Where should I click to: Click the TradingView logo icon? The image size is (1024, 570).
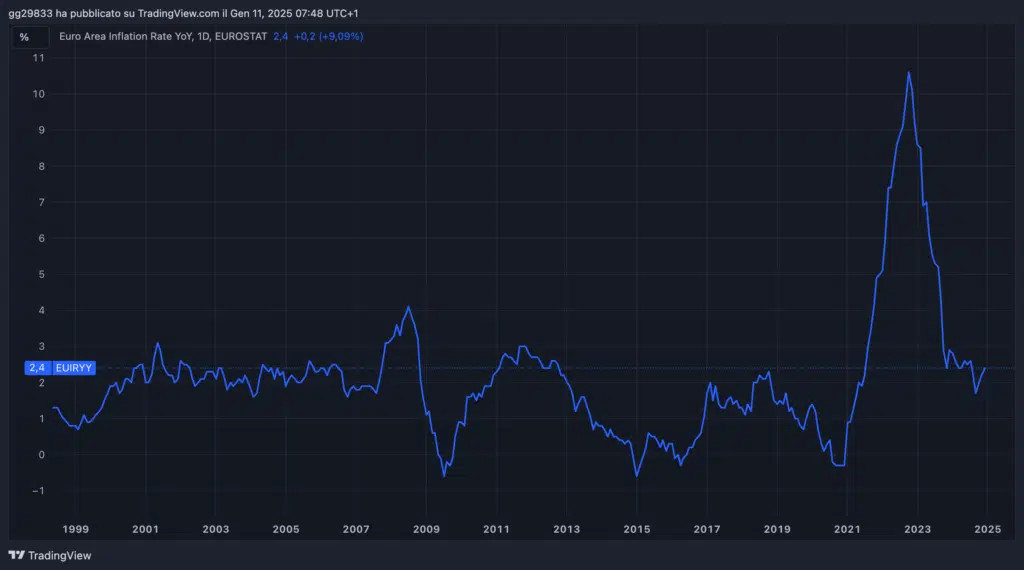point(16,555)
